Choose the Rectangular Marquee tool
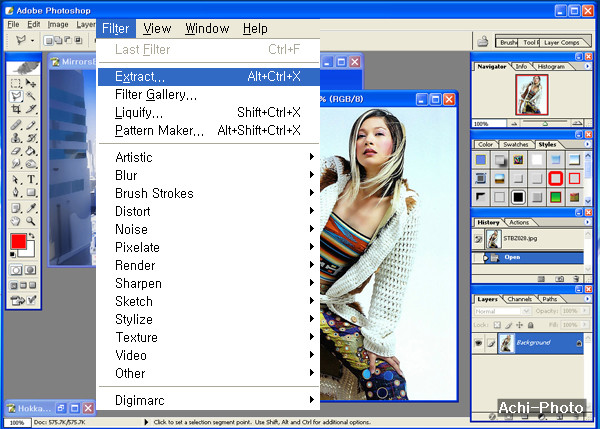This screenshot has width=600, height=429. click(17, 84)
